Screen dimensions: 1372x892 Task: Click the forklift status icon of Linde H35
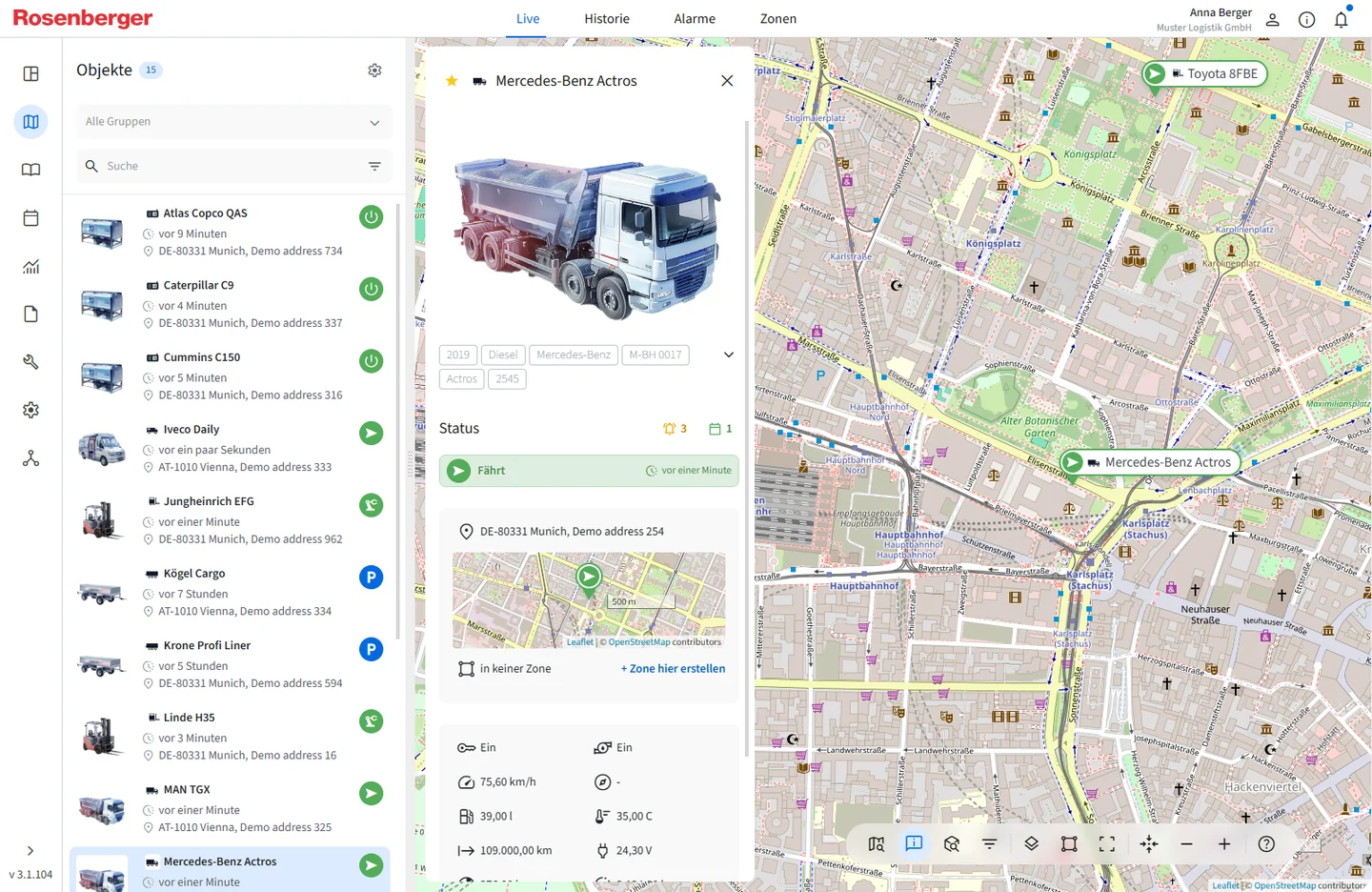tap(372, 720)
